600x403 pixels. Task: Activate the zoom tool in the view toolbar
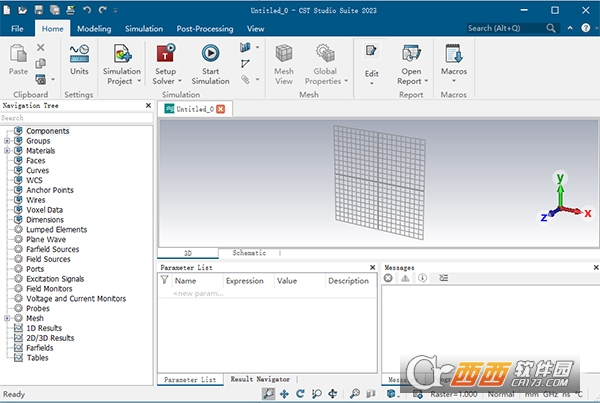tap(268, 393)
